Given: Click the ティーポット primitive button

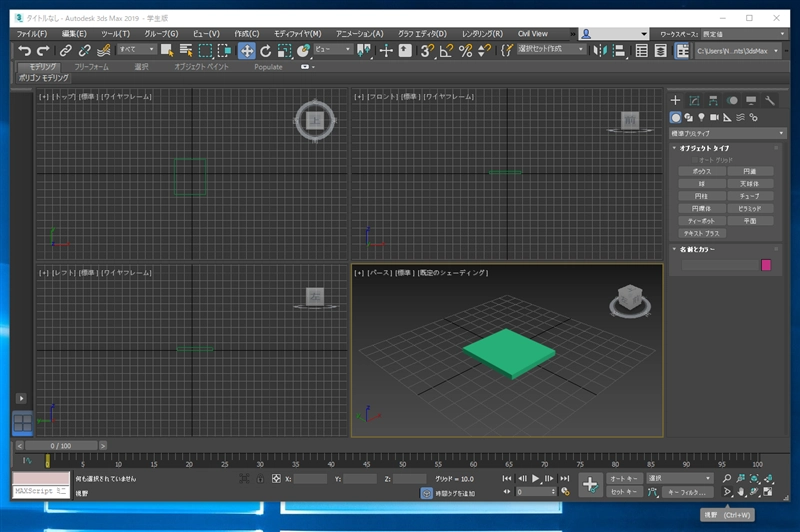Looking at the screenshot, I should pos(702,221).
